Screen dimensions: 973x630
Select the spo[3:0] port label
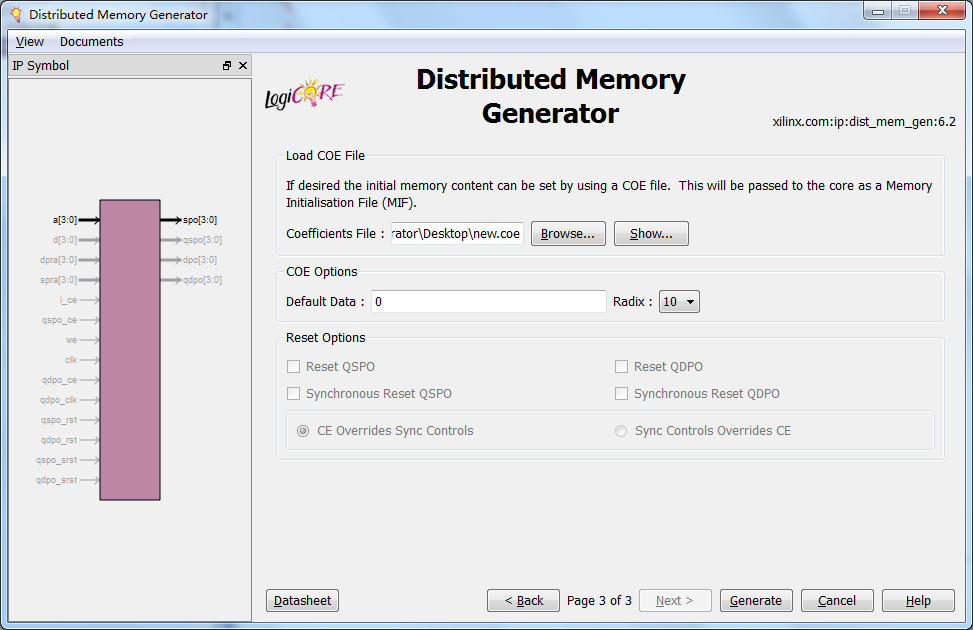(x=200, y=220)
